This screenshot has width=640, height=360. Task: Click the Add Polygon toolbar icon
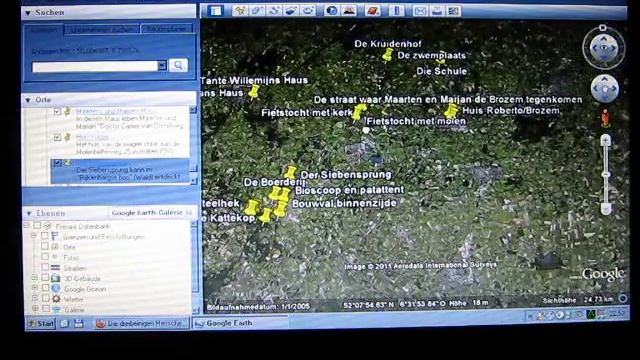257,11
